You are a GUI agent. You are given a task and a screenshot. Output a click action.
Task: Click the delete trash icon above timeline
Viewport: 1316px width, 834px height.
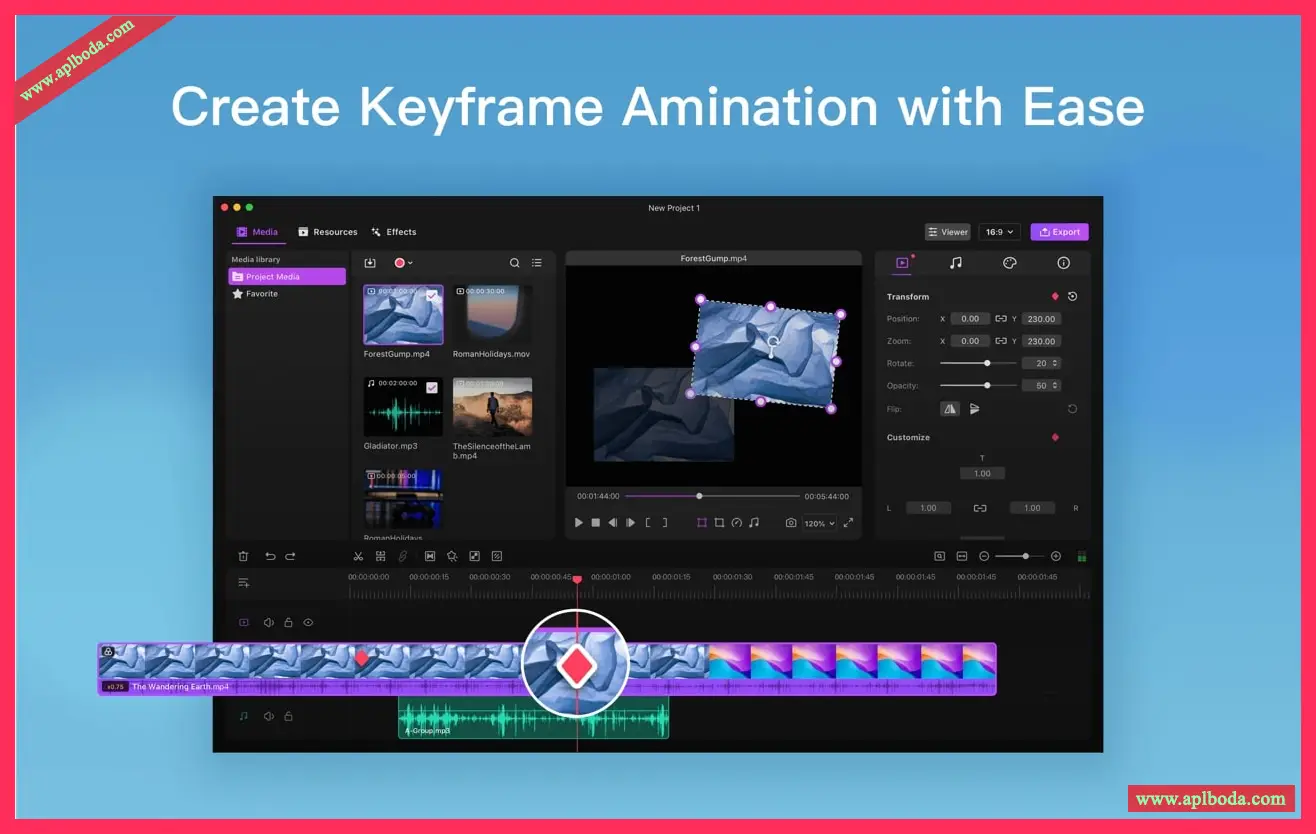click(x=243, y=556)
